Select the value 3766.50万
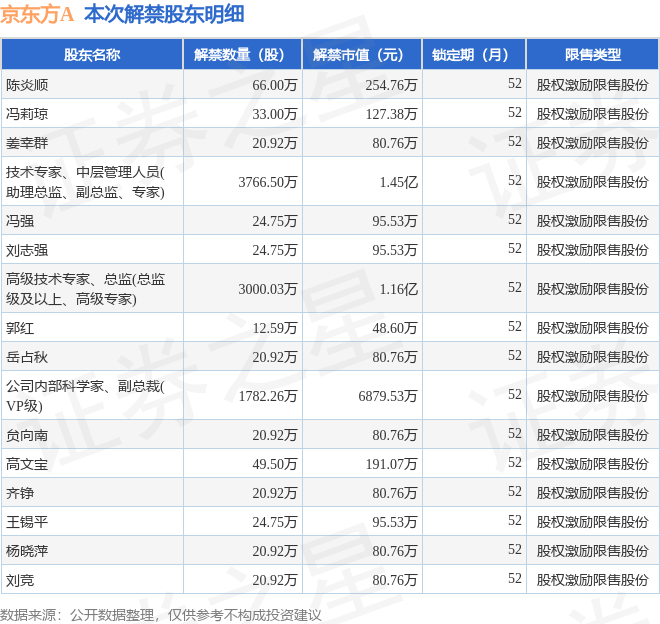Screen dimensions: 660x624 [268, 182]
